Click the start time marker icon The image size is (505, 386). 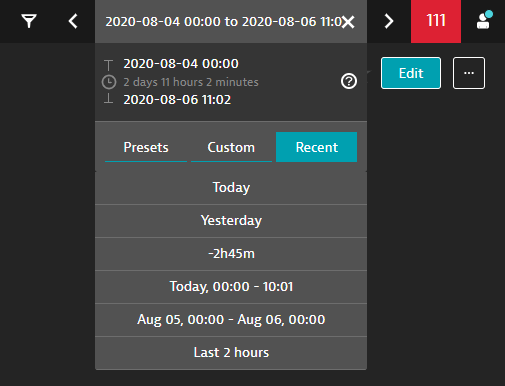coord(108,65)
